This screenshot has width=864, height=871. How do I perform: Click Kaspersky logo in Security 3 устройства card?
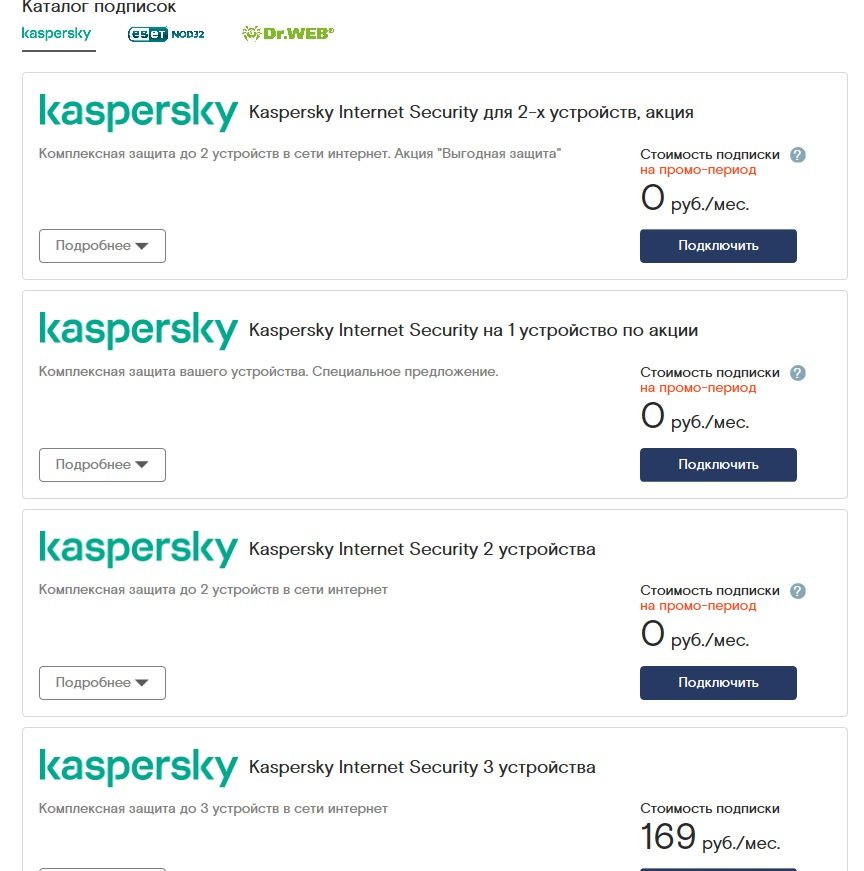[138, 767]
